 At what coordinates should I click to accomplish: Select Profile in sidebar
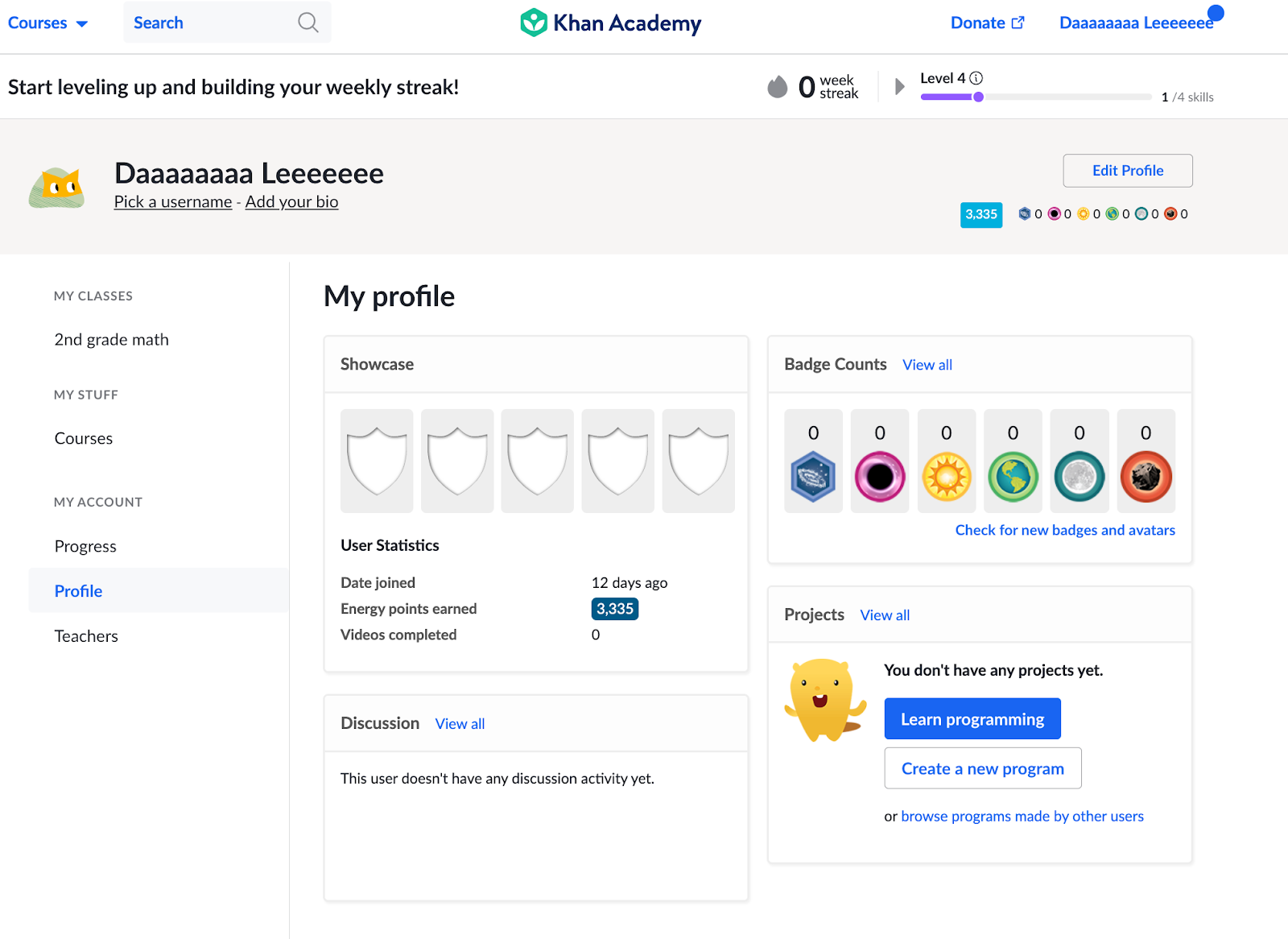tap(159, 590)
